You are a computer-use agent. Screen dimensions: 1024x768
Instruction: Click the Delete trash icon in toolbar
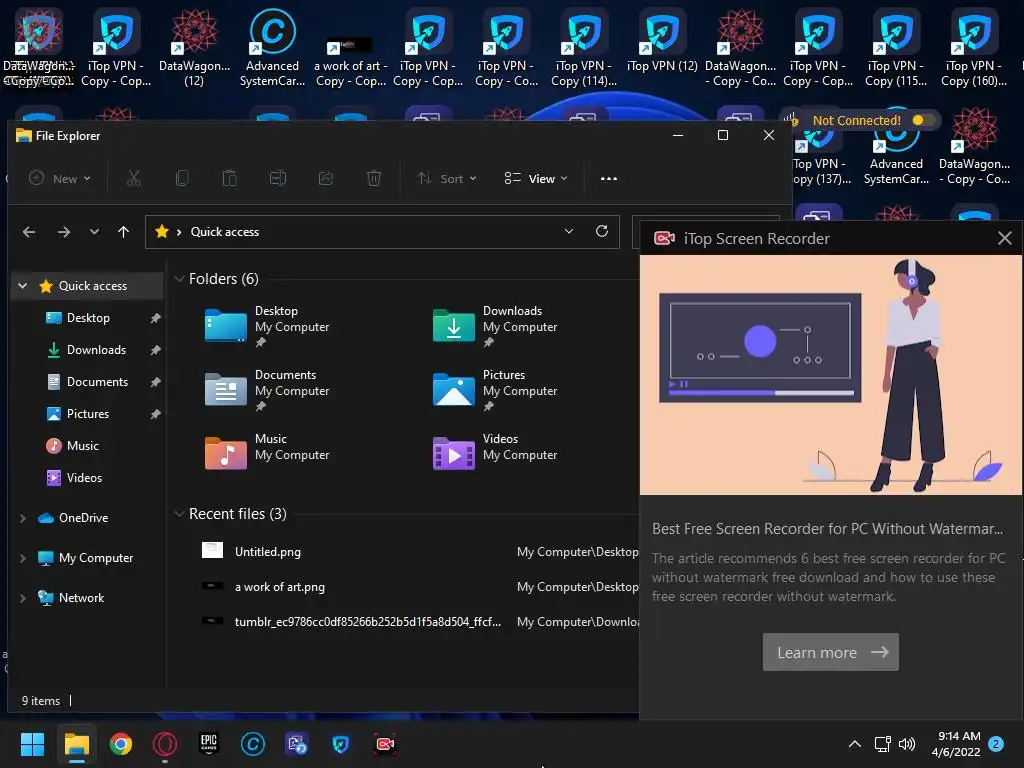[x=374, y=178]
